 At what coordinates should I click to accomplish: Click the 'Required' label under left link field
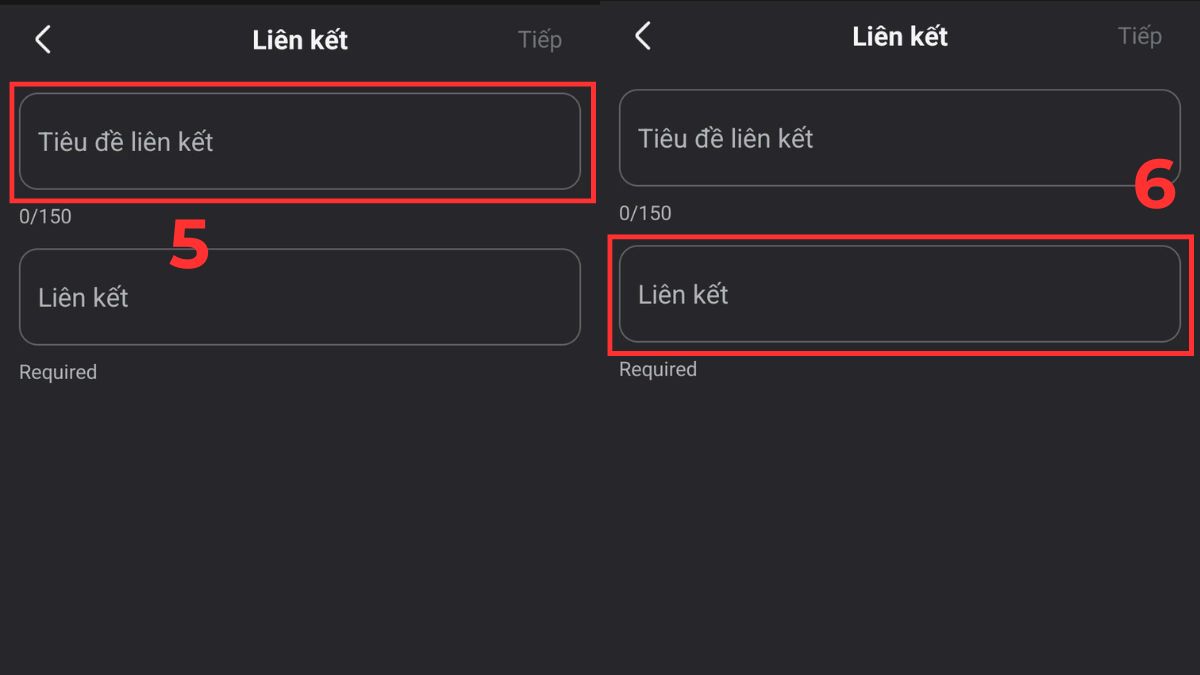pyautogui.click(x=57, y=371)
